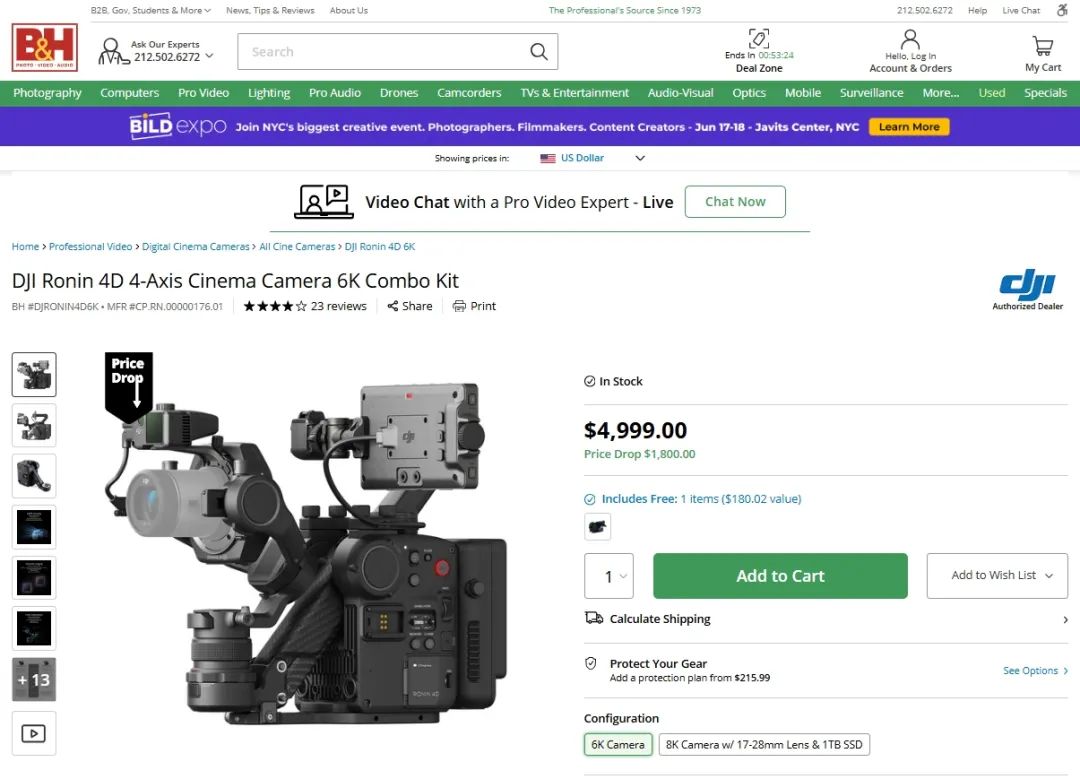Select the 6K Camera configuration
The image size is (1080, 779).
click(x=618, y=745)
